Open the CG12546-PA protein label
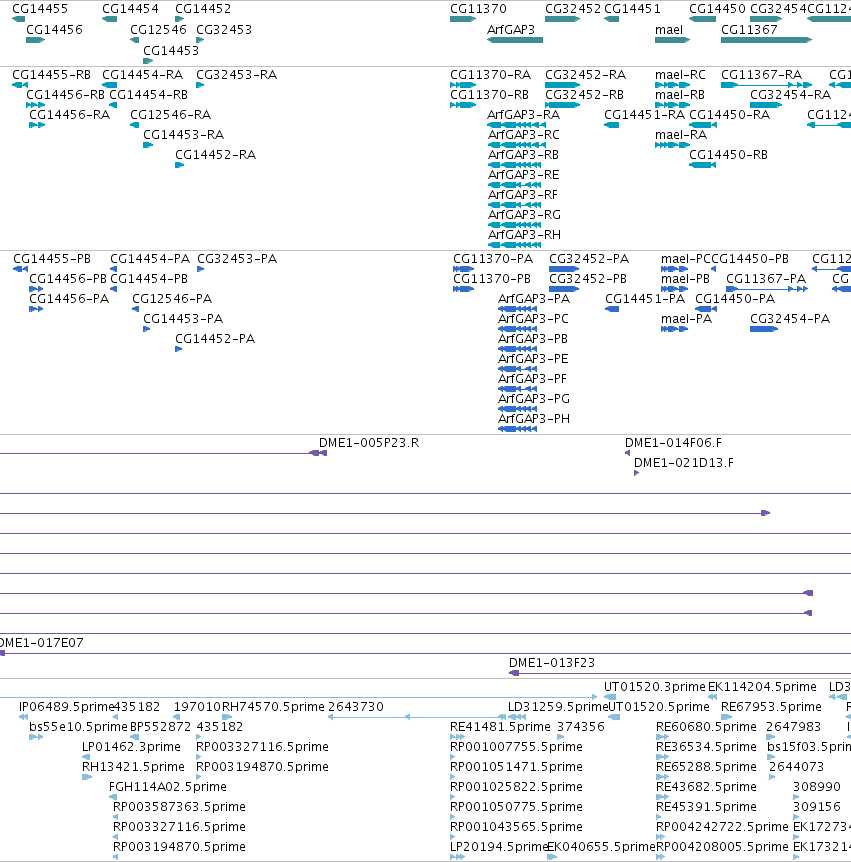 (172, 299)
